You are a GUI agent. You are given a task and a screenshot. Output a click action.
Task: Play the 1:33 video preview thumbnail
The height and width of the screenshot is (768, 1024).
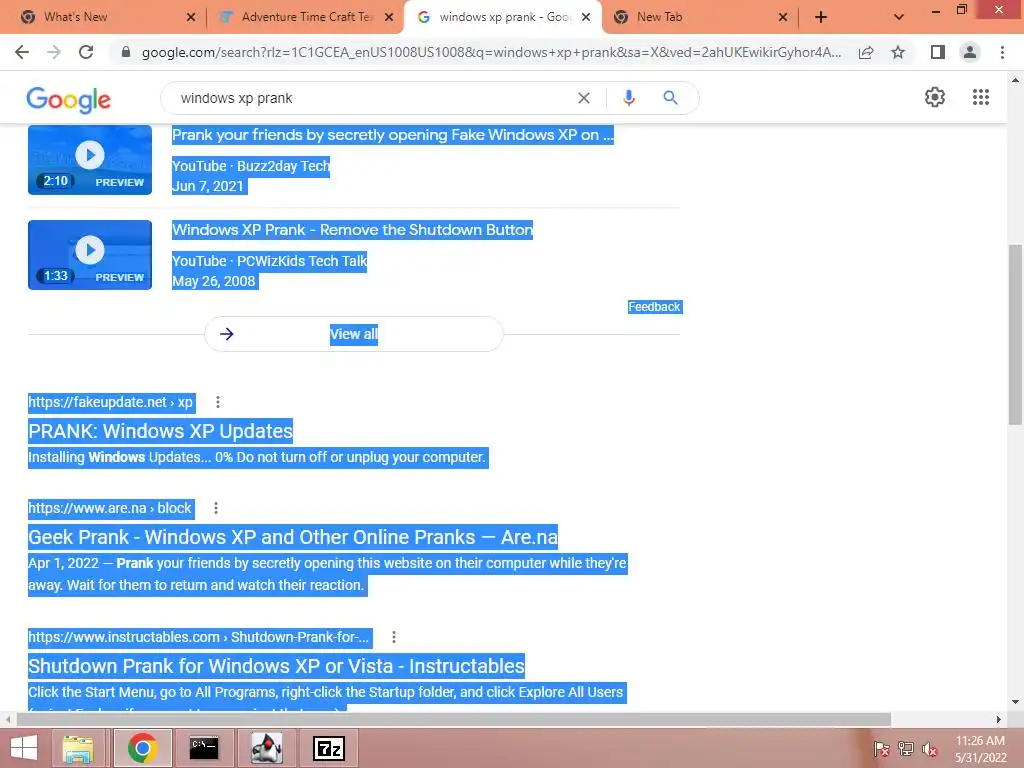90,255
